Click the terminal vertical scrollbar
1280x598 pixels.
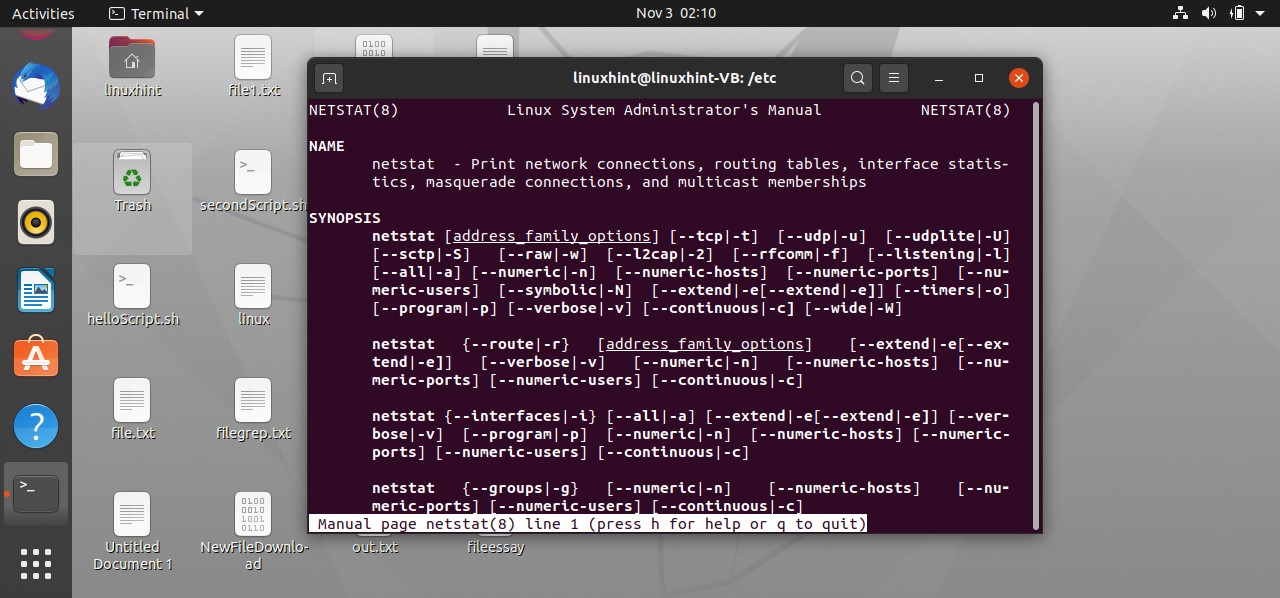(1036, 315)
